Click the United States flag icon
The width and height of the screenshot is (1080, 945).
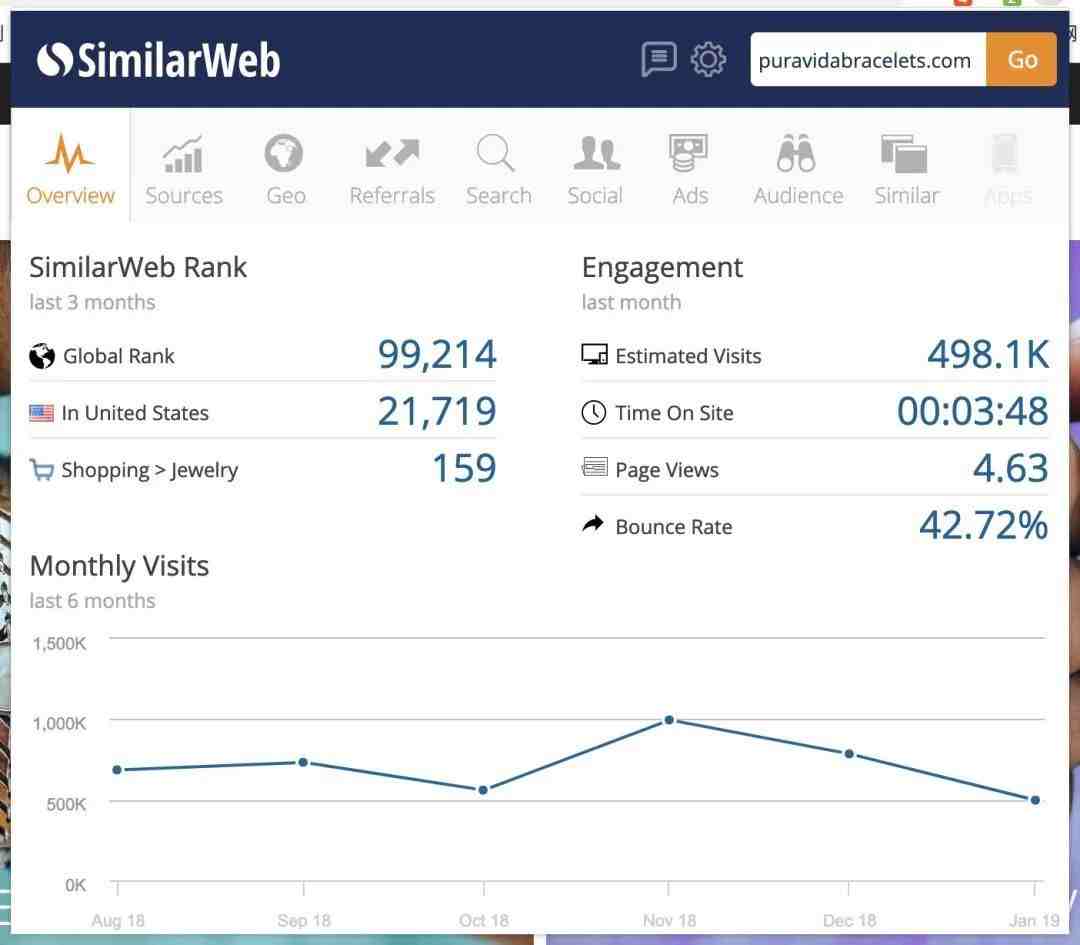[x=41, y=413]
